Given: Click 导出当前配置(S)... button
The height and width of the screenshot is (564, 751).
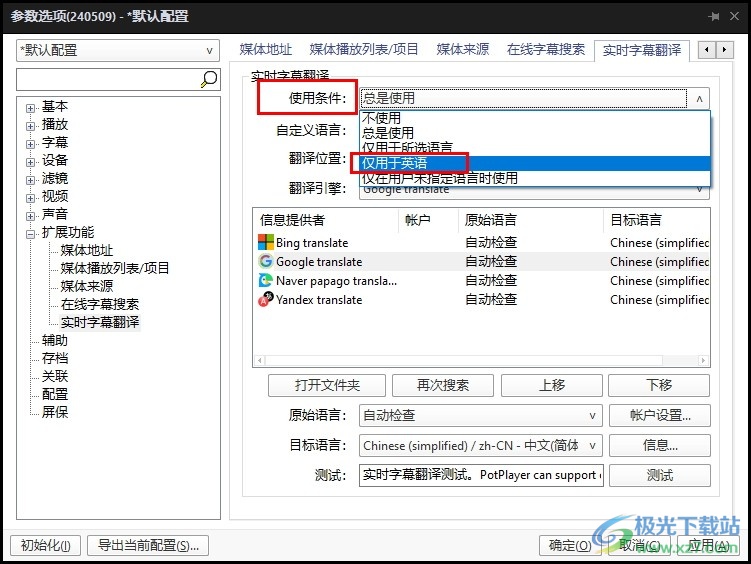Looking at the screenshot, I should point(148,545).
